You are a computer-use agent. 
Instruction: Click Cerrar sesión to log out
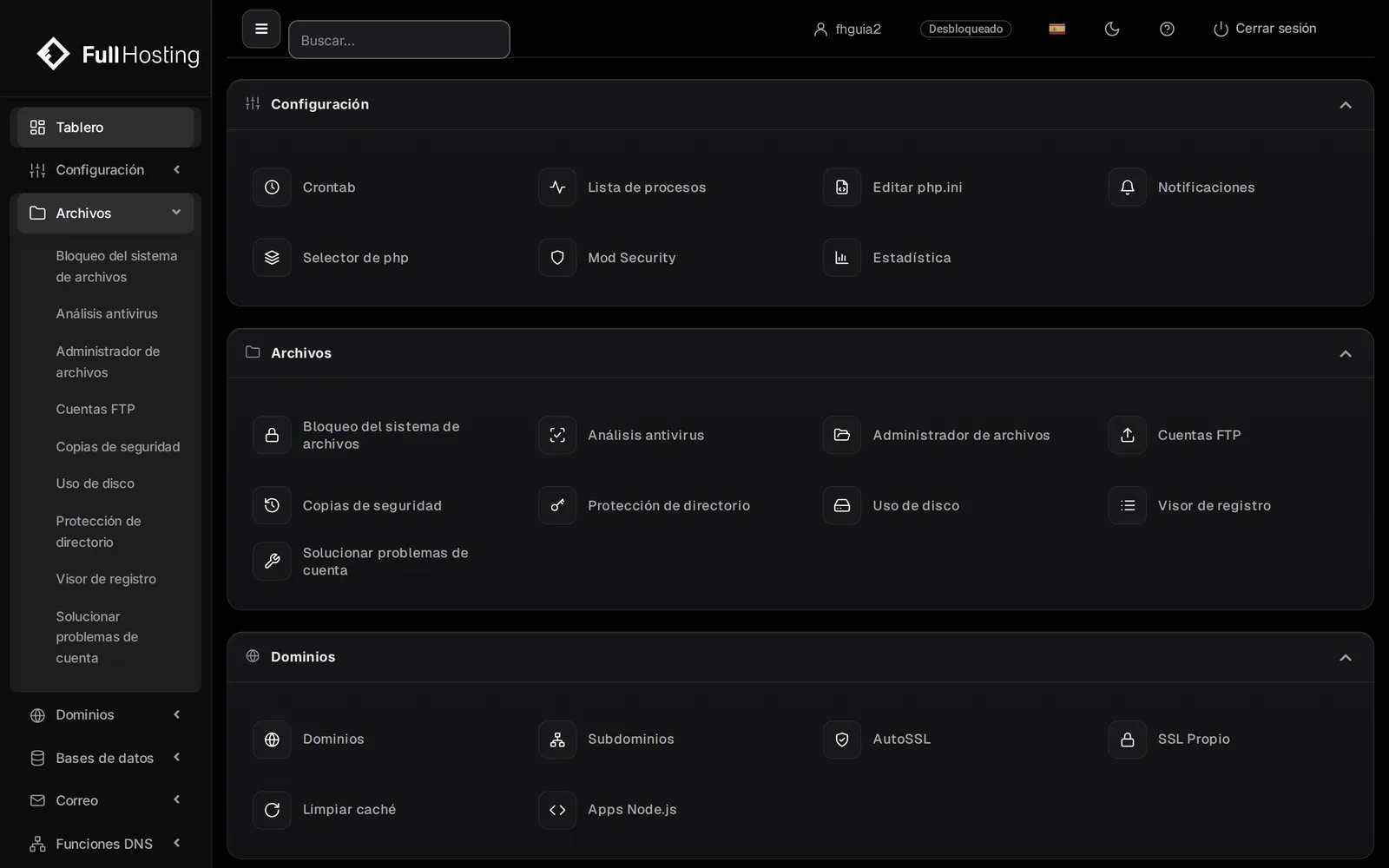(1264, 29)
